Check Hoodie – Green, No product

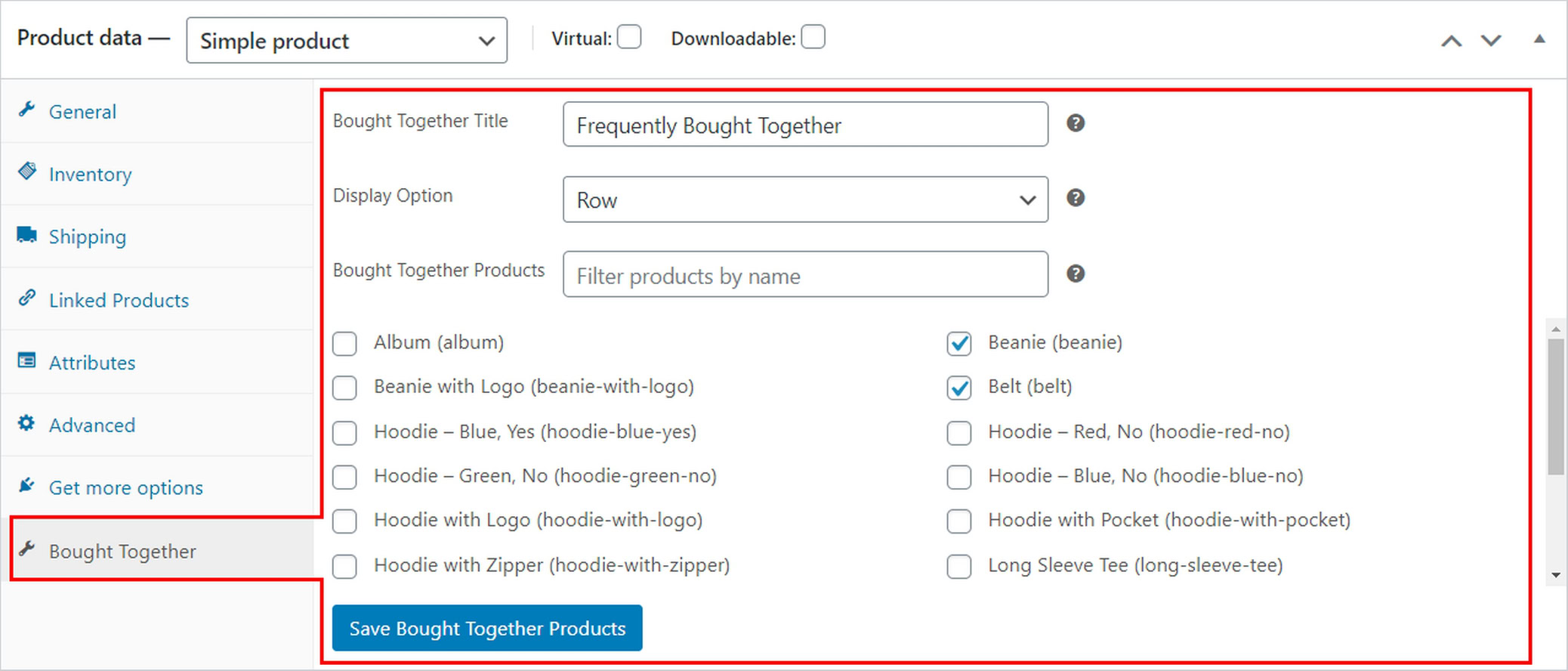click(344, 477)
